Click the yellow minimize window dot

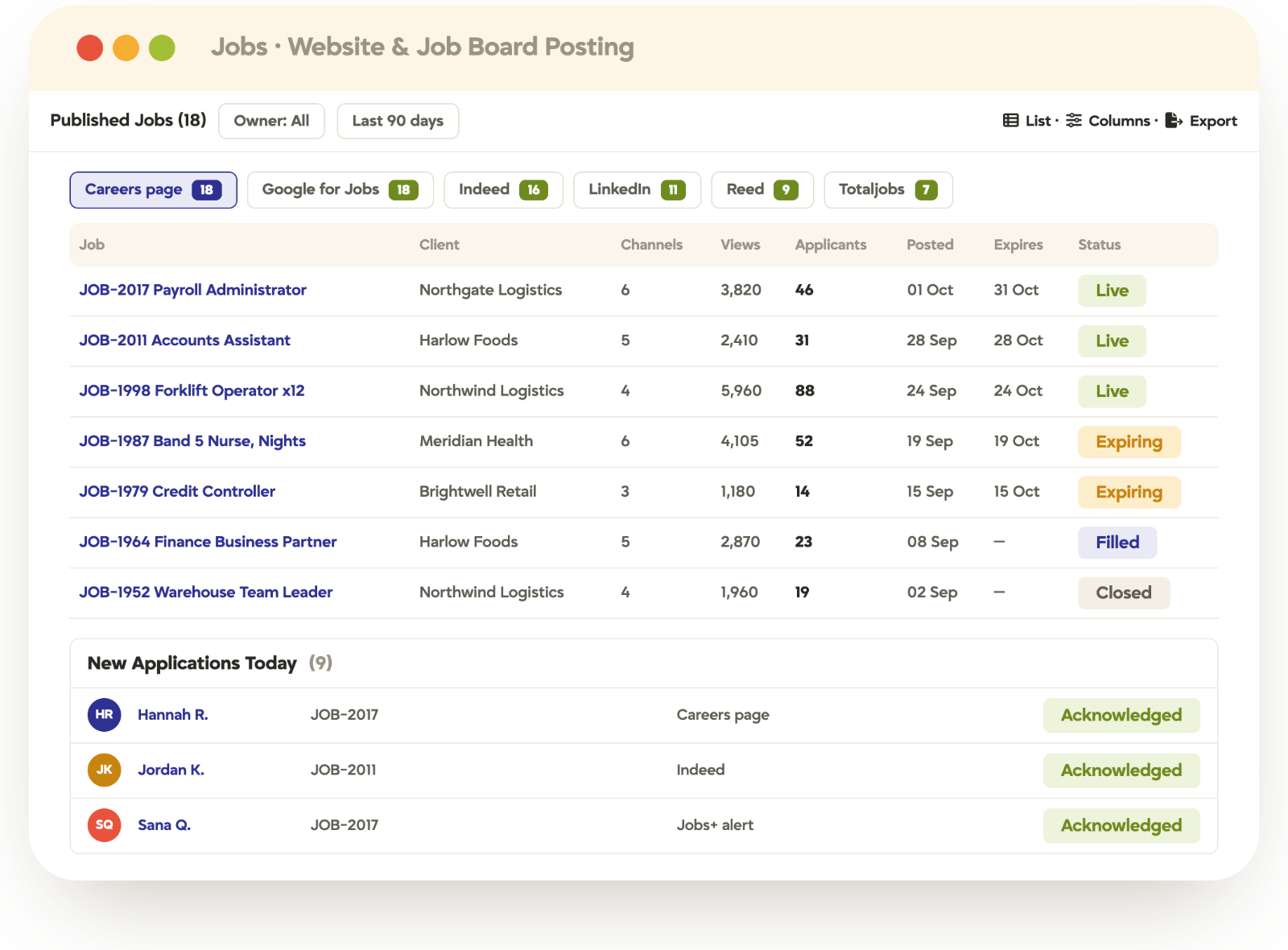[x=126, y=48]
